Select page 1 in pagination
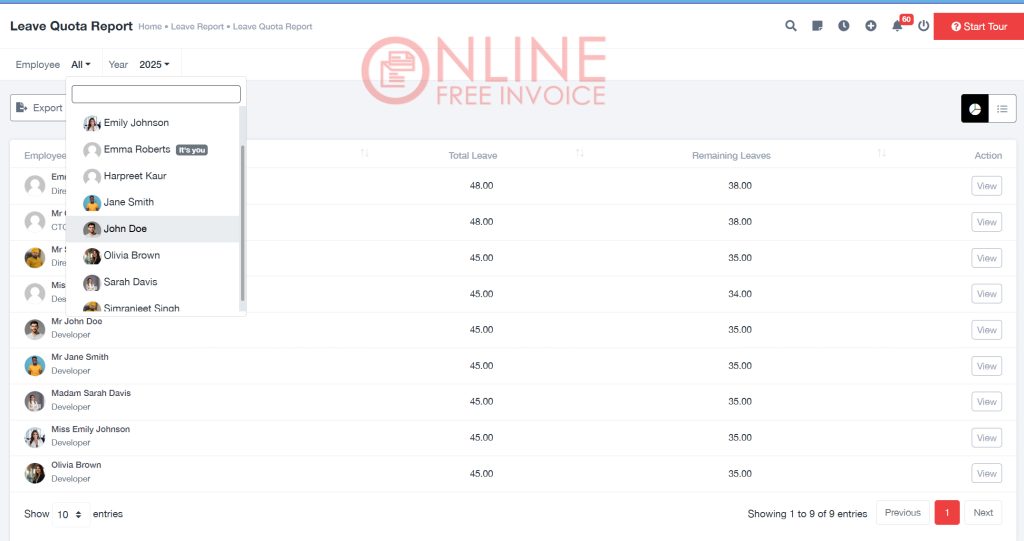The width and height of the screenshot is (1024, 541). (947, 513)
